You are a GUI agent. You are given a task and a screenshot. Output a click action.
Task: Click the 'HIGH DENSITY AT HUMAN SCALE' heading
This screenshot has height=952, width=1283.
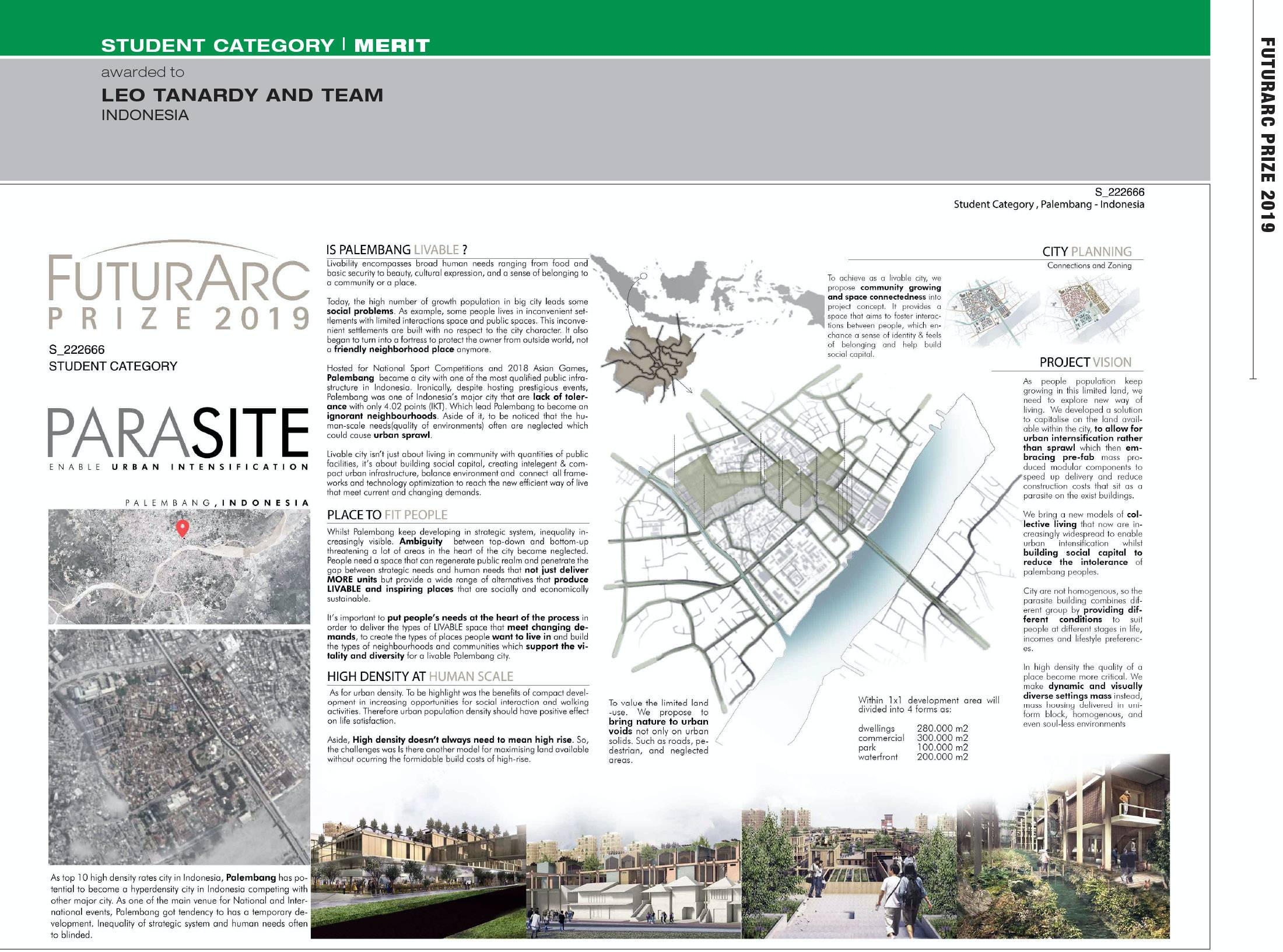point(420,676)
